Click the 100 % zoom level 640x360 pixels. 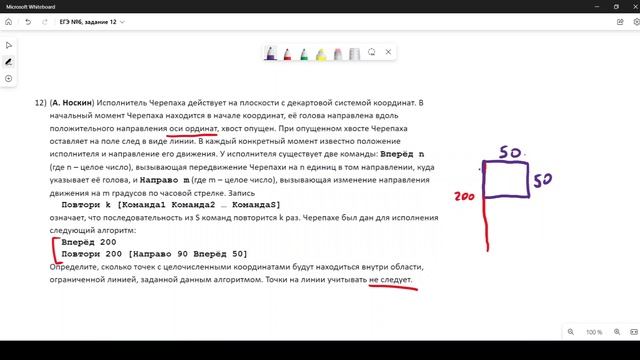coord(594,332)
